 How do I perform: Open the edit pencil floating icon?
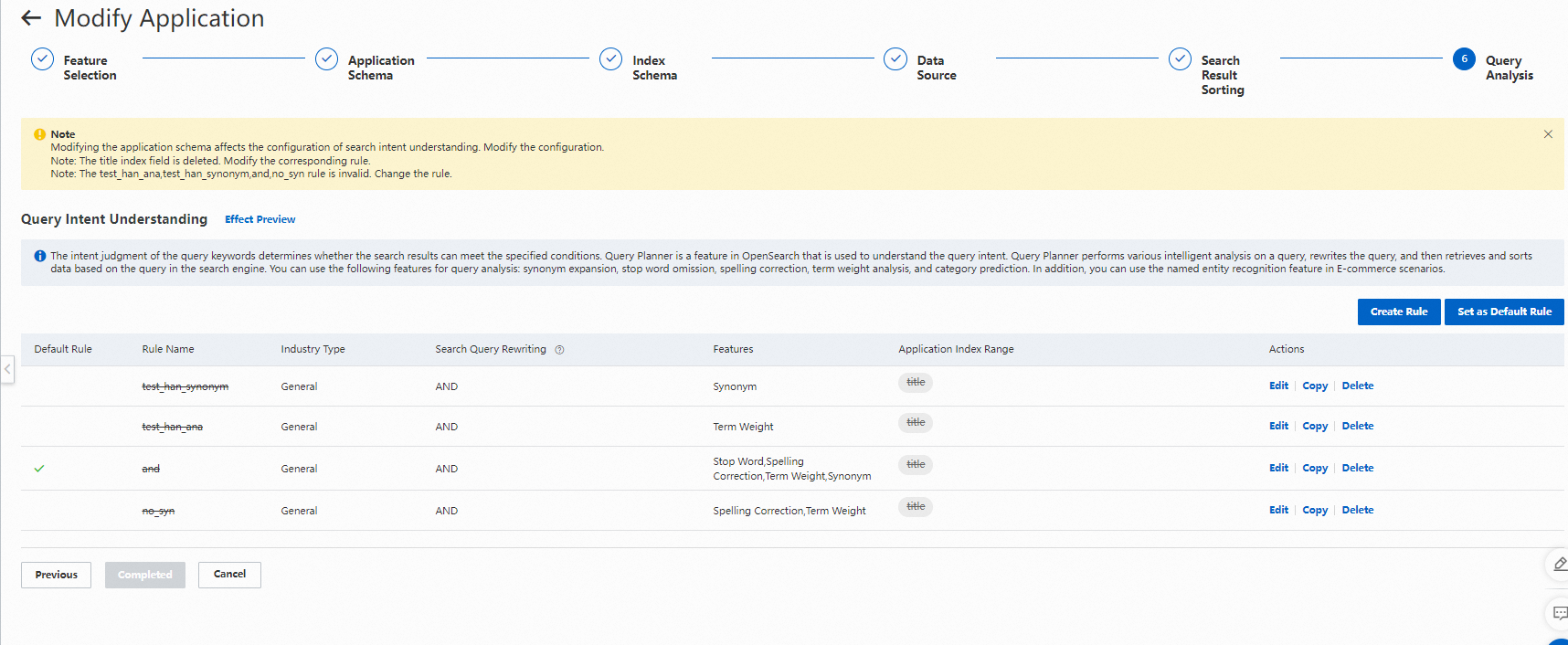point(1558,565)
